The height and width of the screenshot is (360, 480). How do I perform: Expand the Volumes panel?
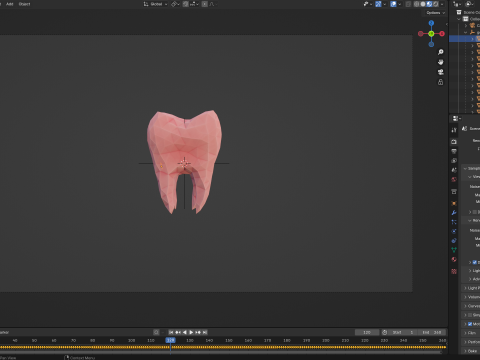pos(465,297)
